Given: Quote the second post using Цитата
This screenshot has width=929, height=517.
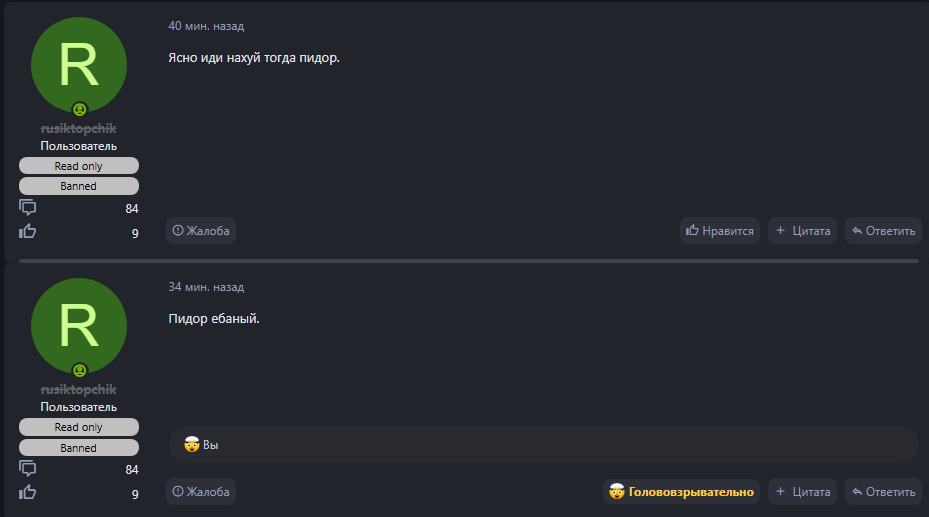Looking at the screenshot, I should (x=802, y=492).
